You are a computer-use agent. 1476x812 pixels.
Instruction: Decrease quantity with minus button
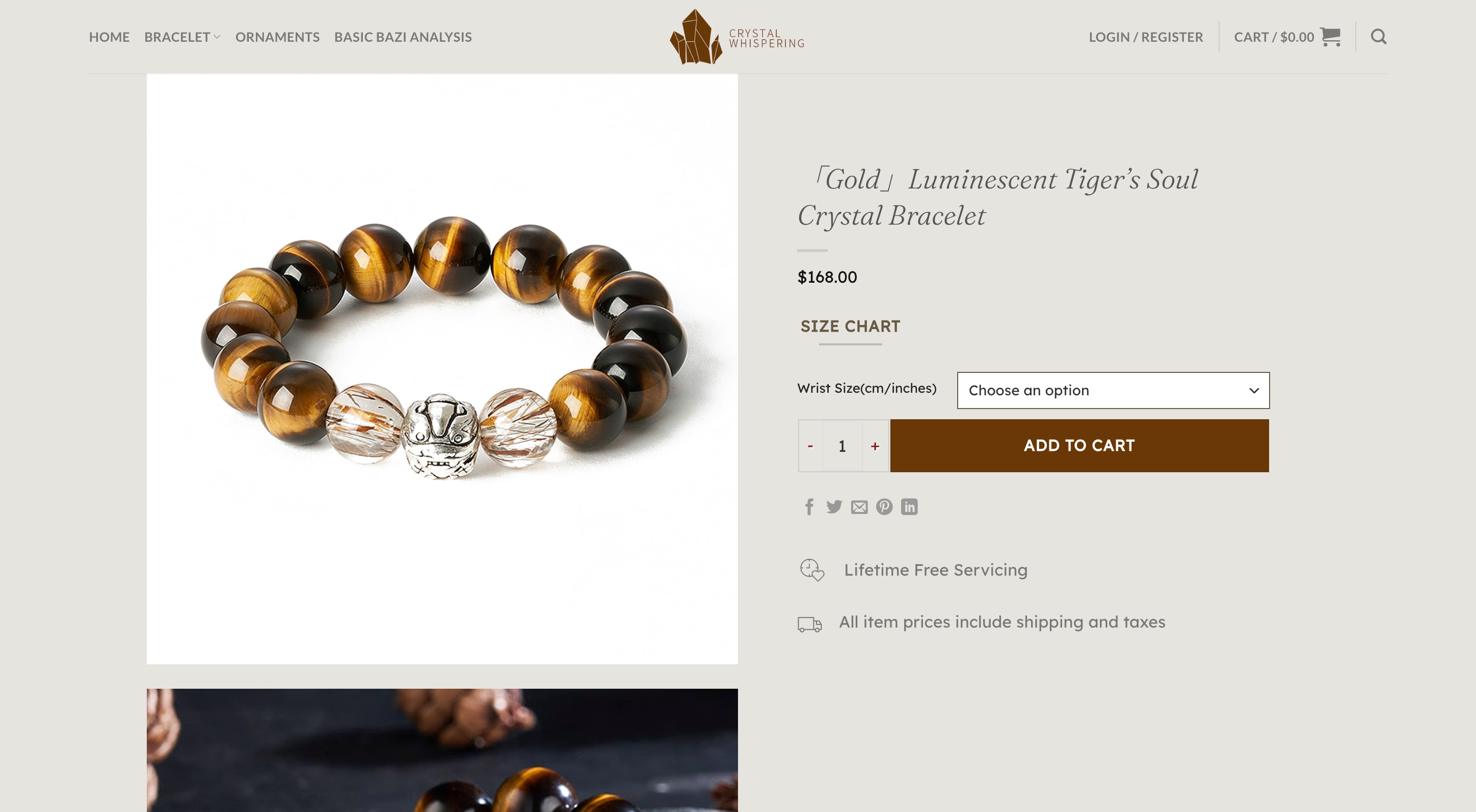point(810,446)
